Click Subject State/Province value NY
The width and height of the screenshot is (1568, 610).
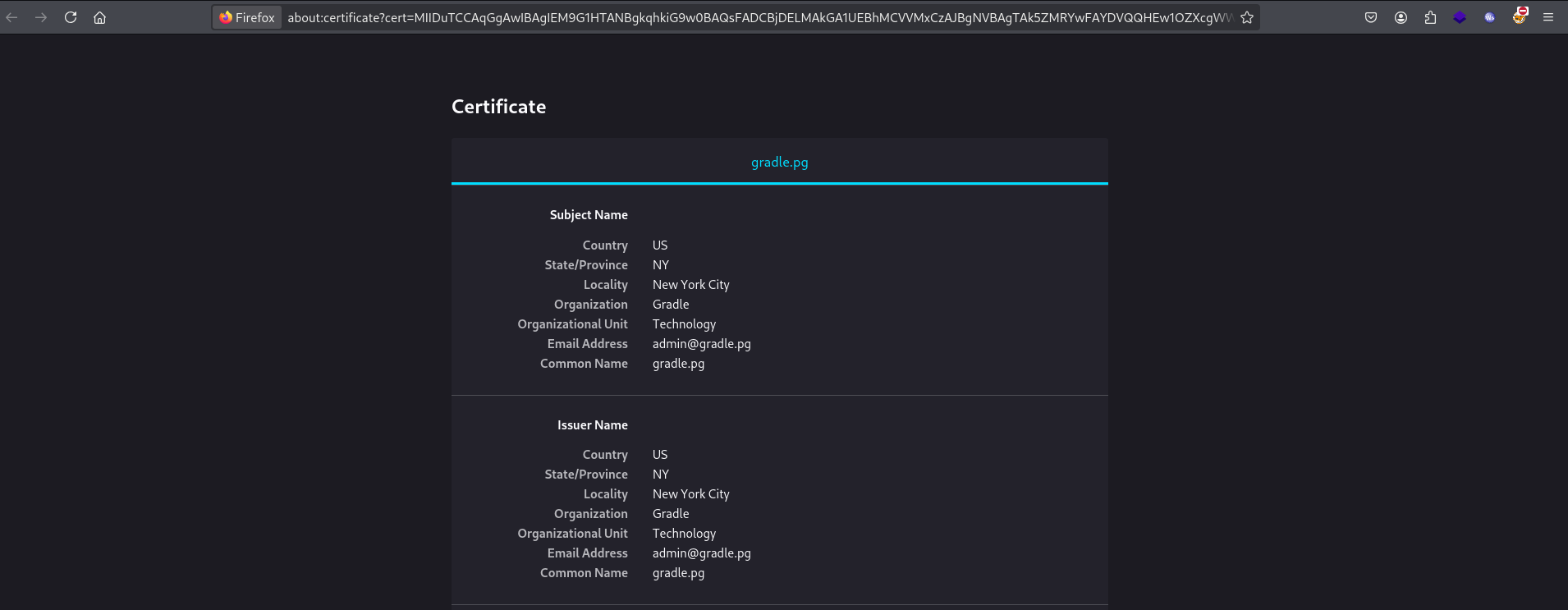coord(661,265)
